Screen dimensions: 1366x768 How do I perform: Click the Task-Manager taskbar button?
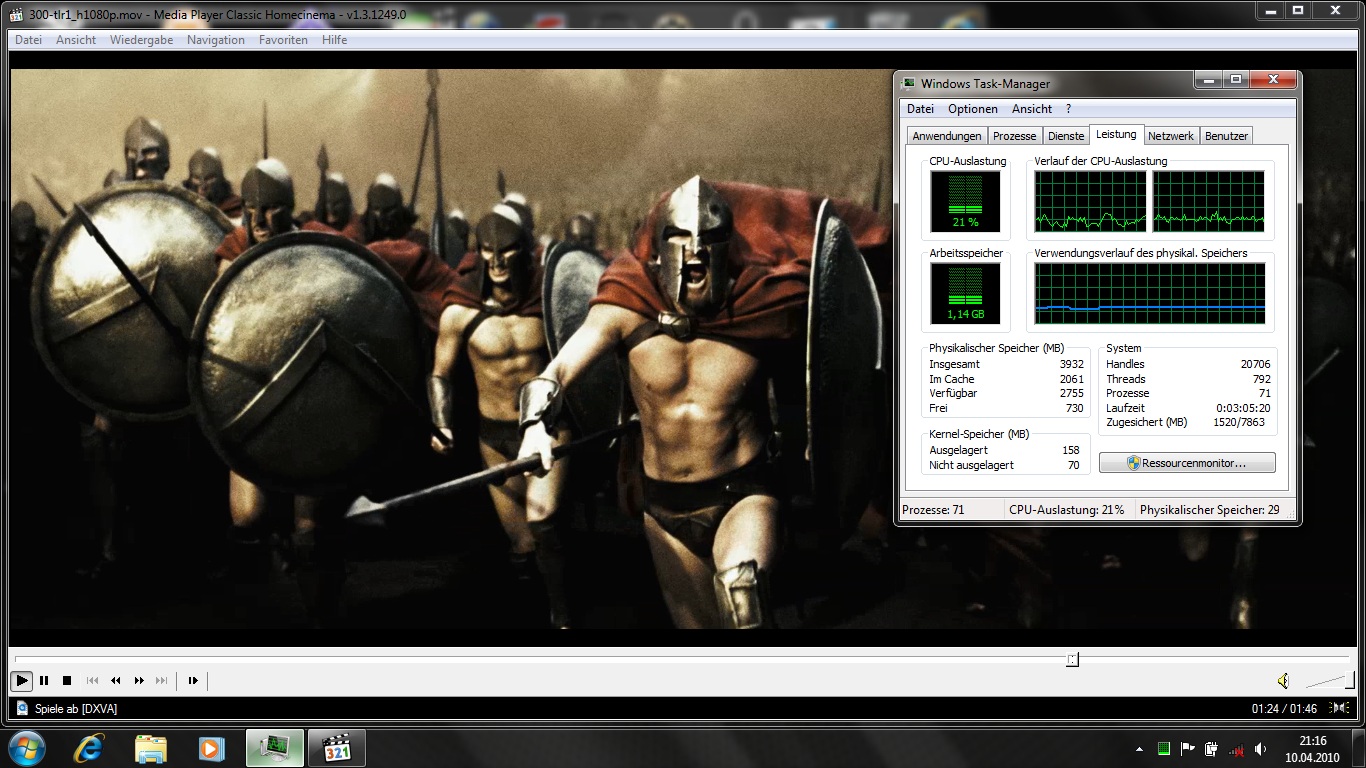[275, 748]
